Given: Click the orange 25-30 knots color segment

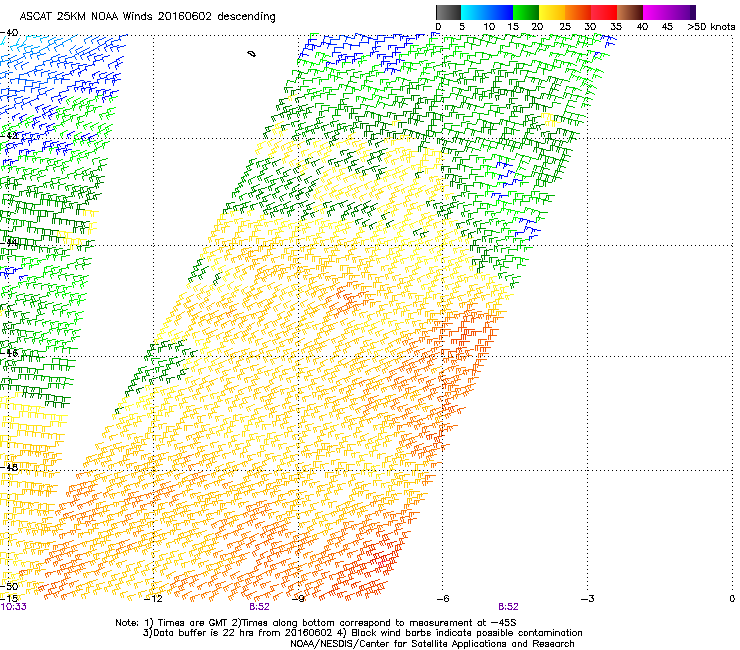Looking at the screenshot, I should (578, 12).
